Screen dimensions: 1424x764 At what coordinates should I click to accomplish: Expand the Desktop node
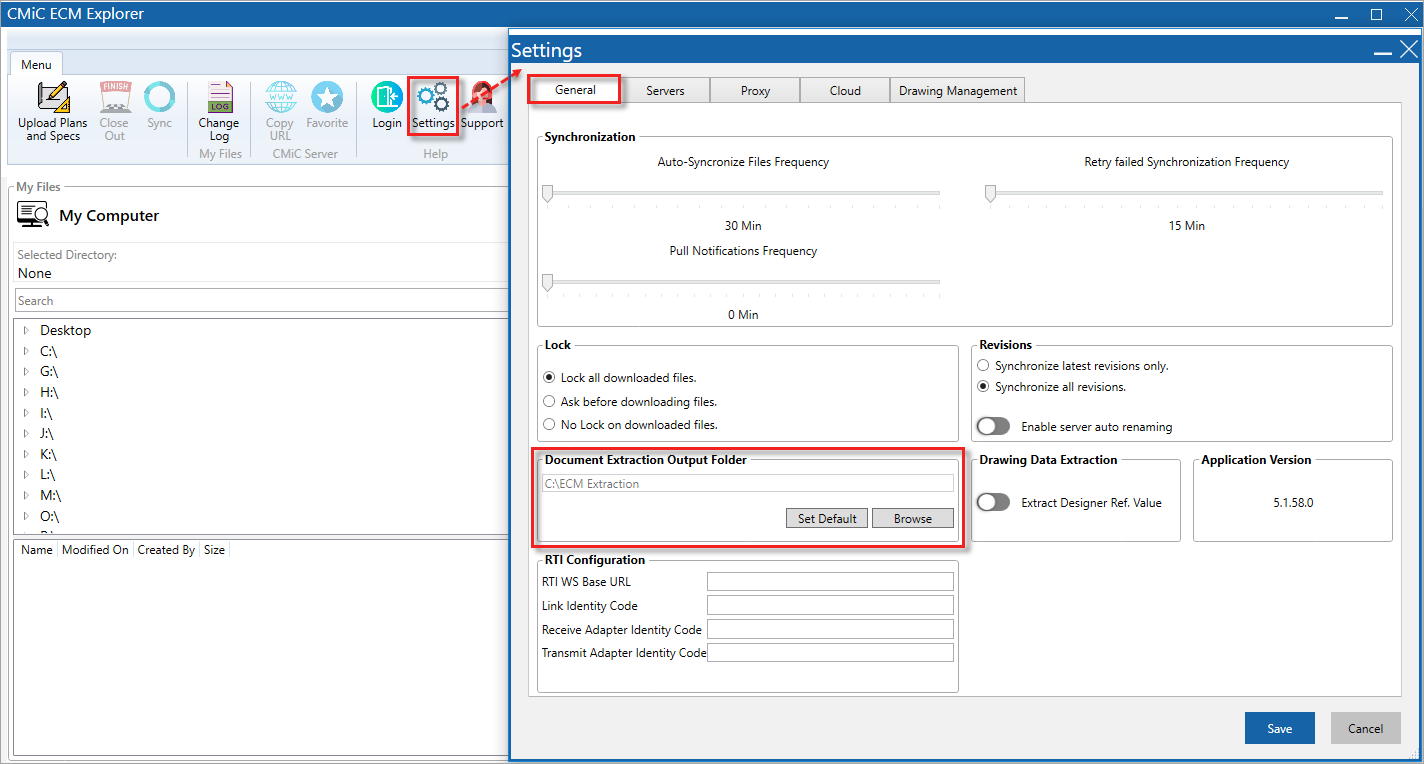point(27,330)
